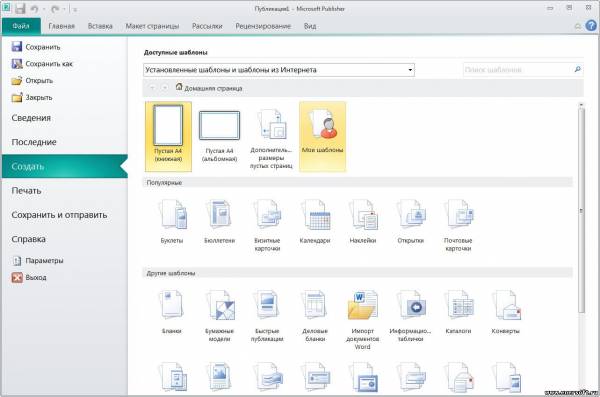Open Сохранить и отправить section
The image size is (600, 397).
click(x=59, y=215)
